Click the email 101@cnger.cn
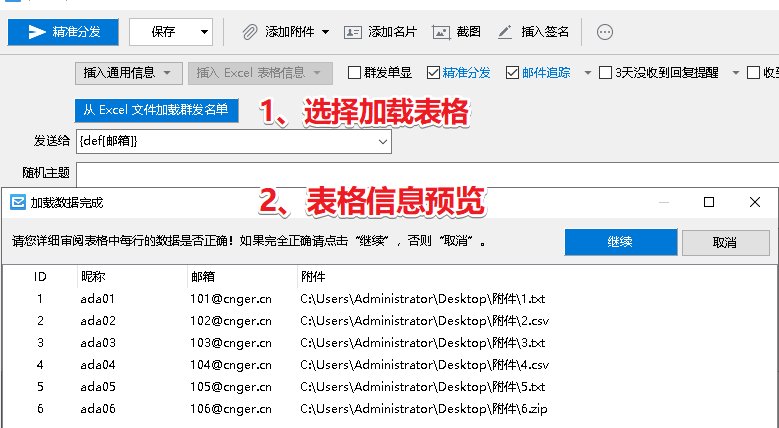The height and width of the screenshot is (428, 779). [231, 299]
